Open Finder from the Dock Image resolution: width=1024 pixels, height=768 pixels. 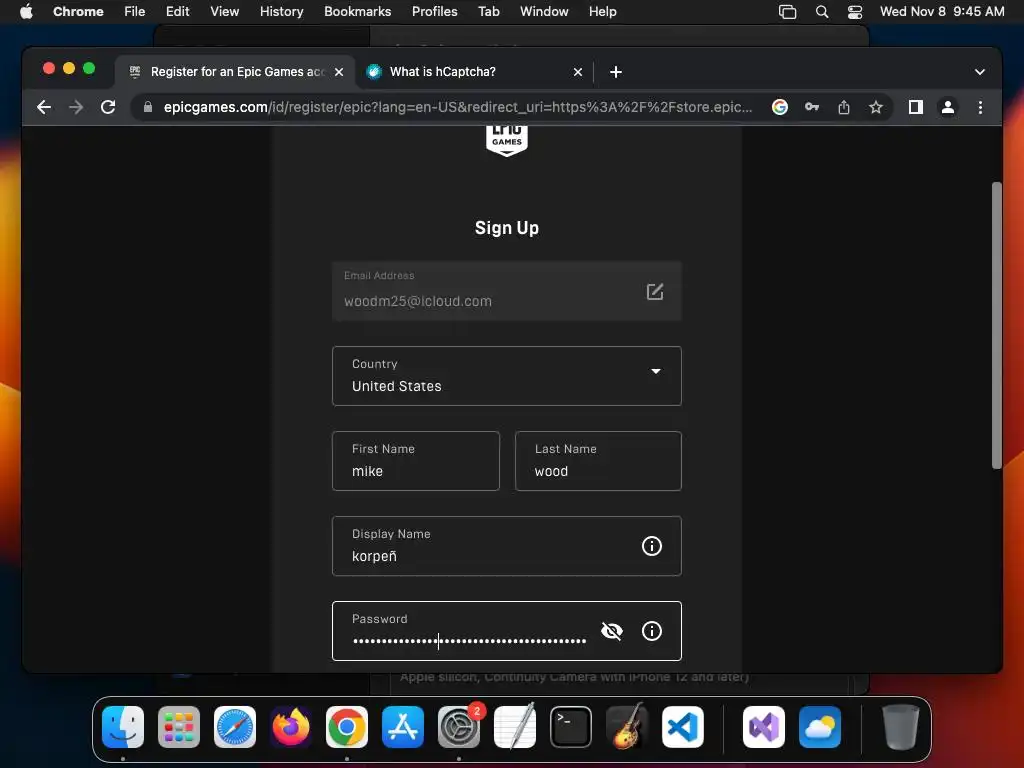(x=123, y=727)
